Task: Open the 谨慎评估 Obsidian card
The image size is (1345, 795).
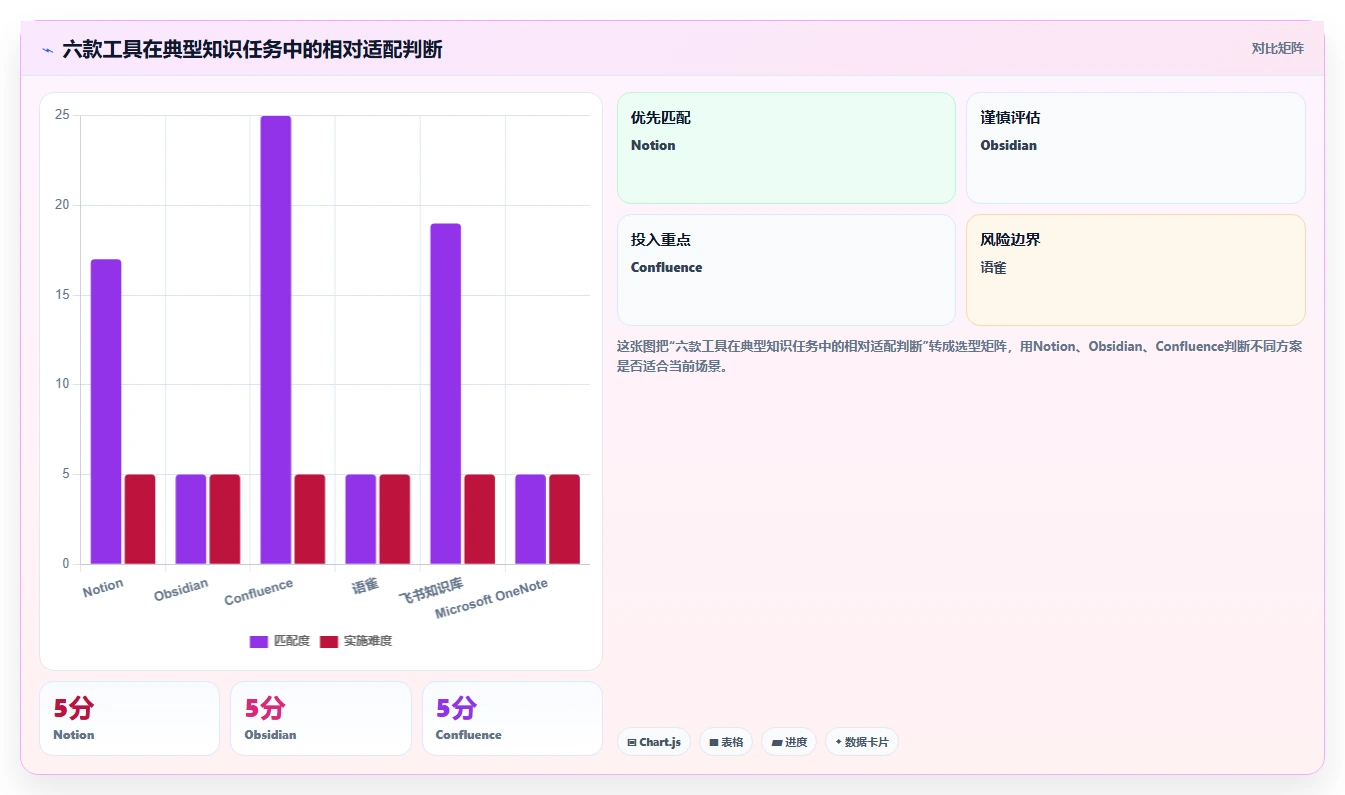Action: click(x=1136, y=148)
